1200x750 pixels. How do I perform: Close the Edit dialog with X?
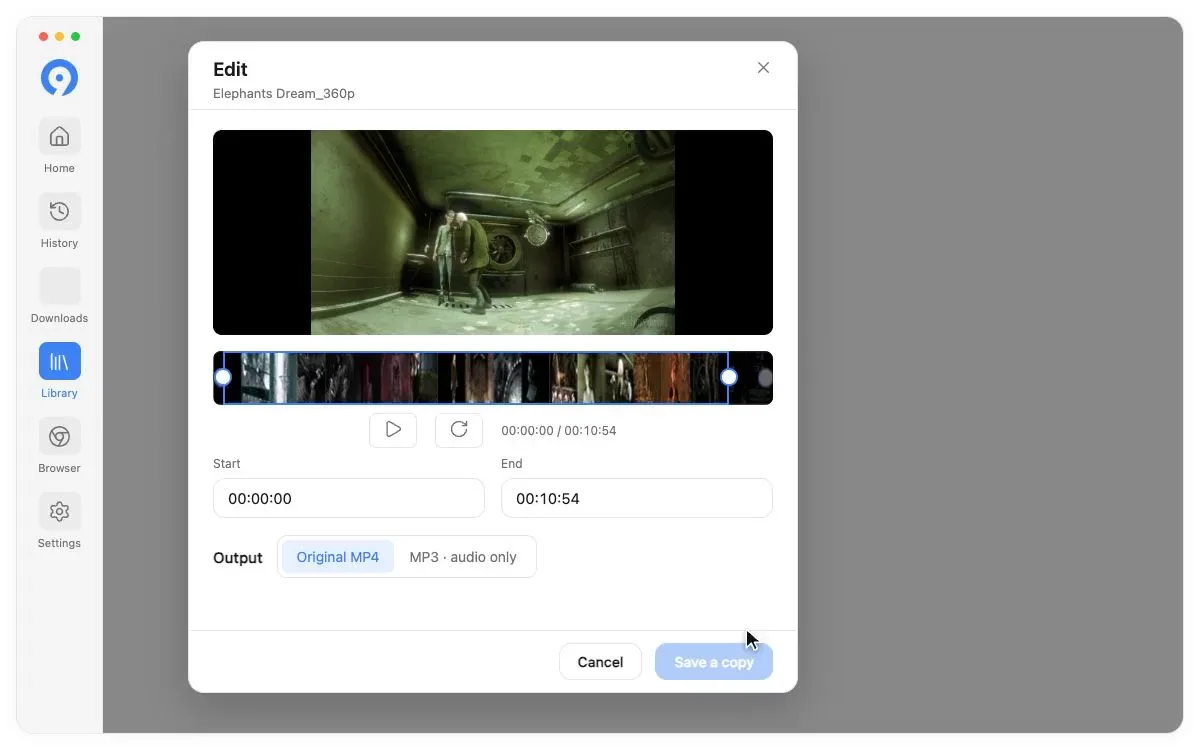click(x=763, y=68)
